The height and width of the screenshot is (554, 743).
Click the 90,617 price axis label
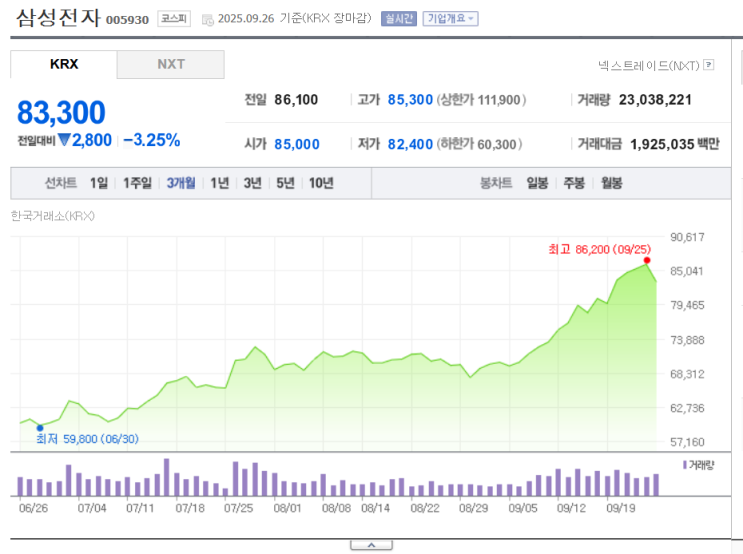[687, 237]
